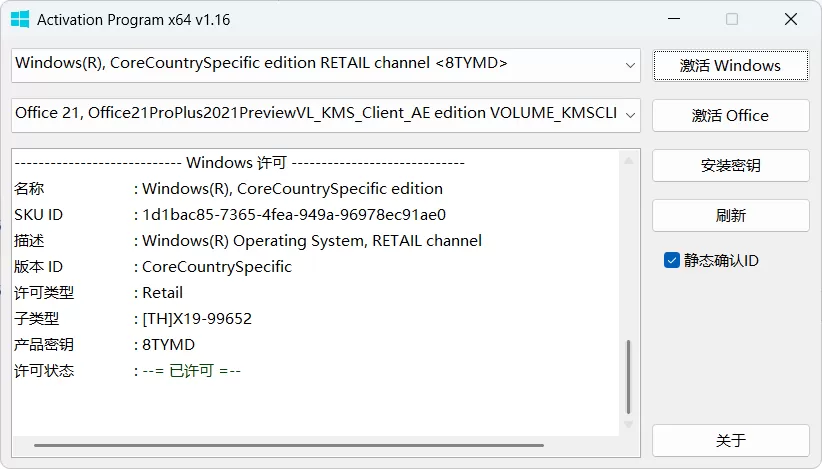Click the 名称 value Windows(R), CoreCountrySpecific edition
Viewport: 822px width, 469px height.
point(293,189)
